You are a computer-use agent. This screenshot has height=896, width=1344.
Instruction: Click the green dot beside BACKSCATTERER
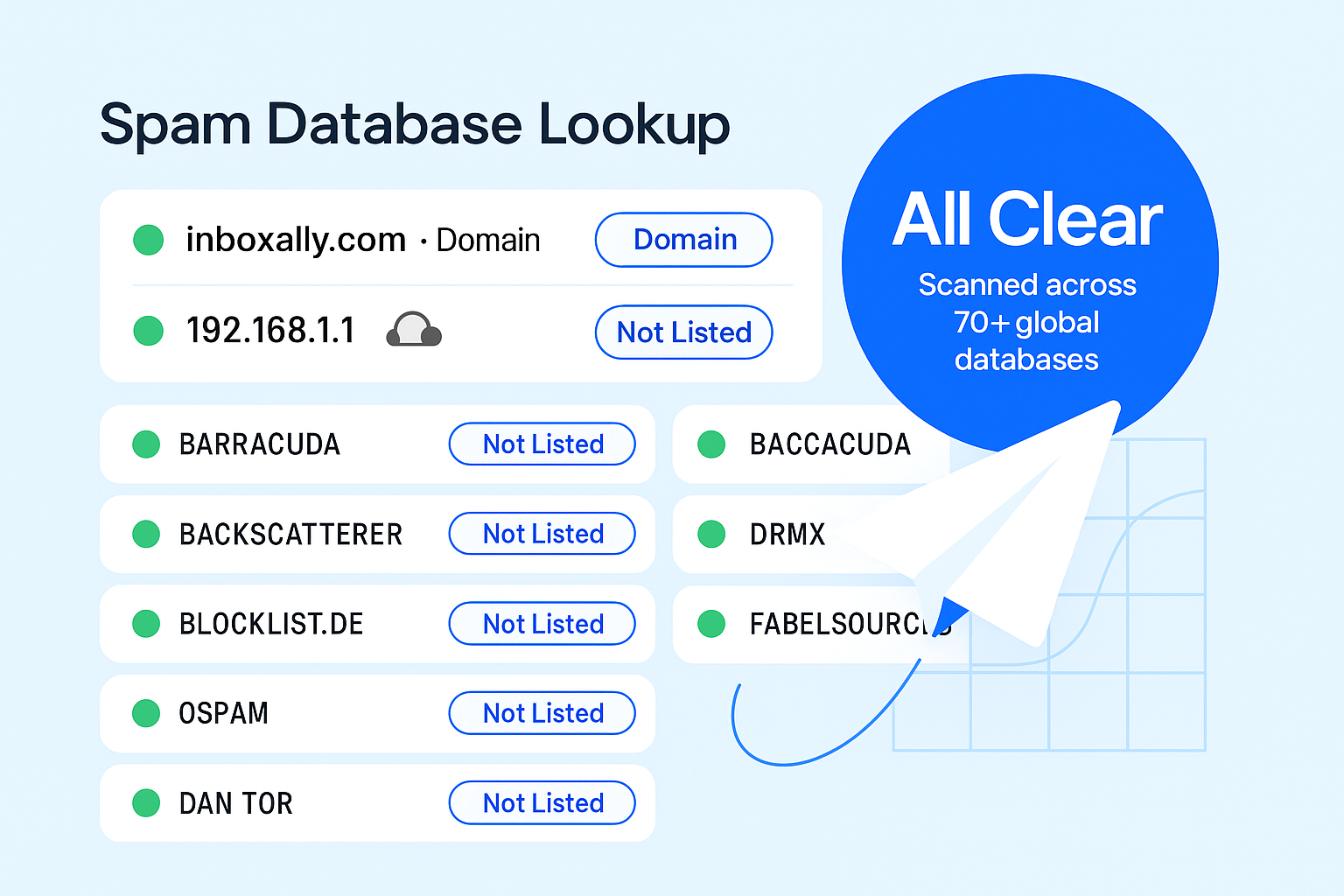[x=146, y=534]
